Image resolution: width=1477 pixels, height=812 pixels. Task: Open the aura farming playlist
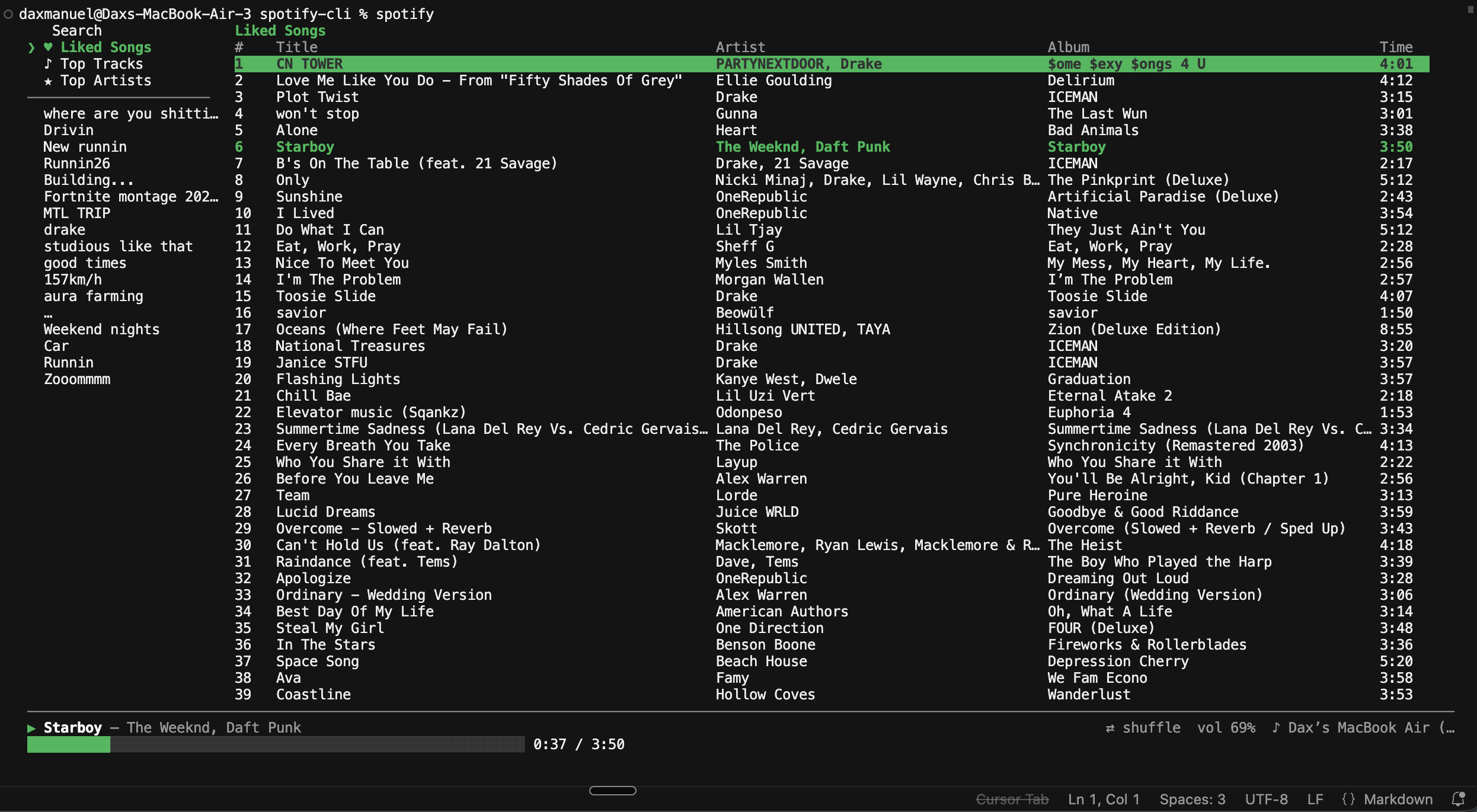pyautogui.click(x=93, y=296)
